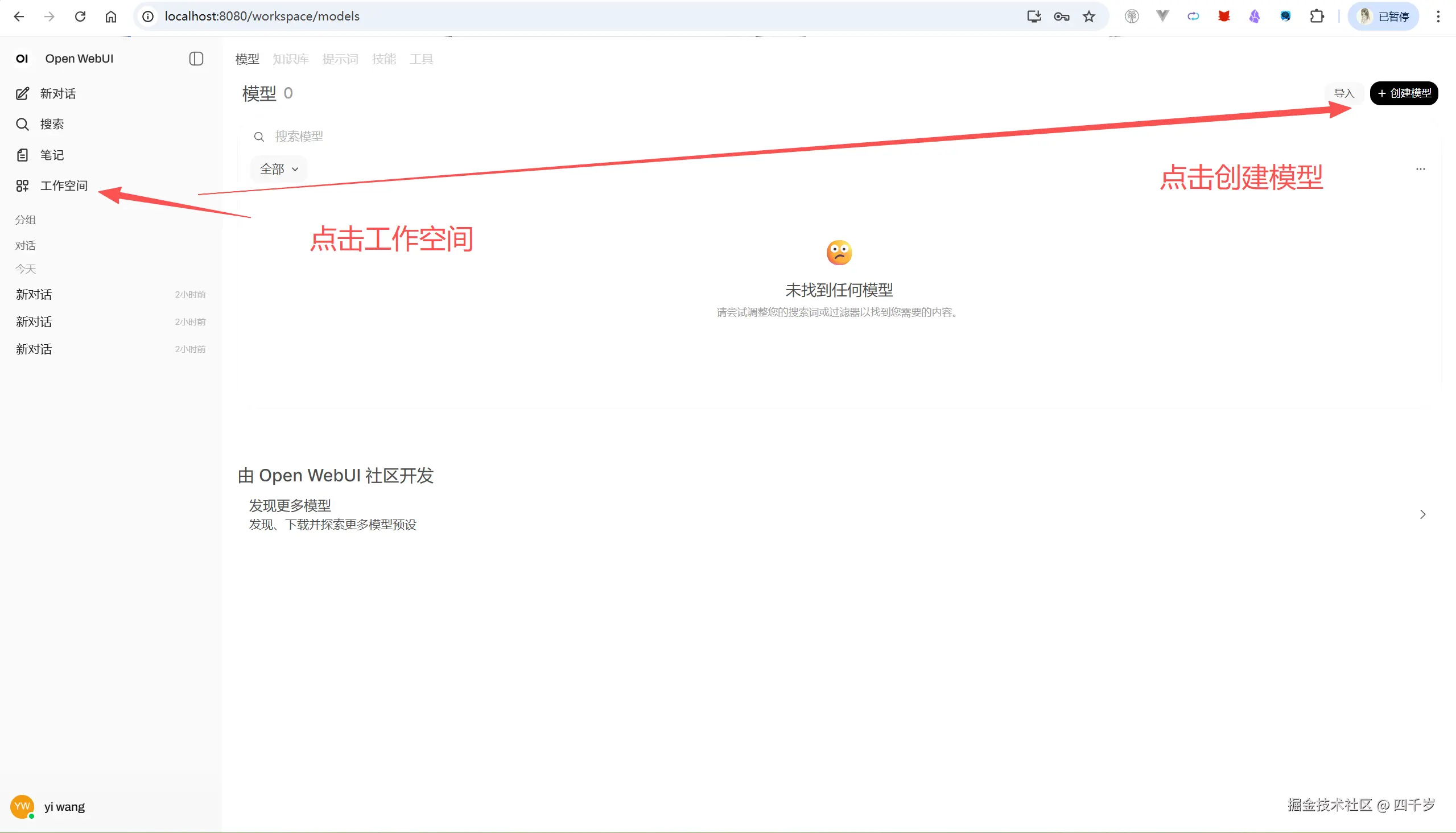
Task: Click the 导入 import button
Action: pyautogui.click(x=1344, y=93)
